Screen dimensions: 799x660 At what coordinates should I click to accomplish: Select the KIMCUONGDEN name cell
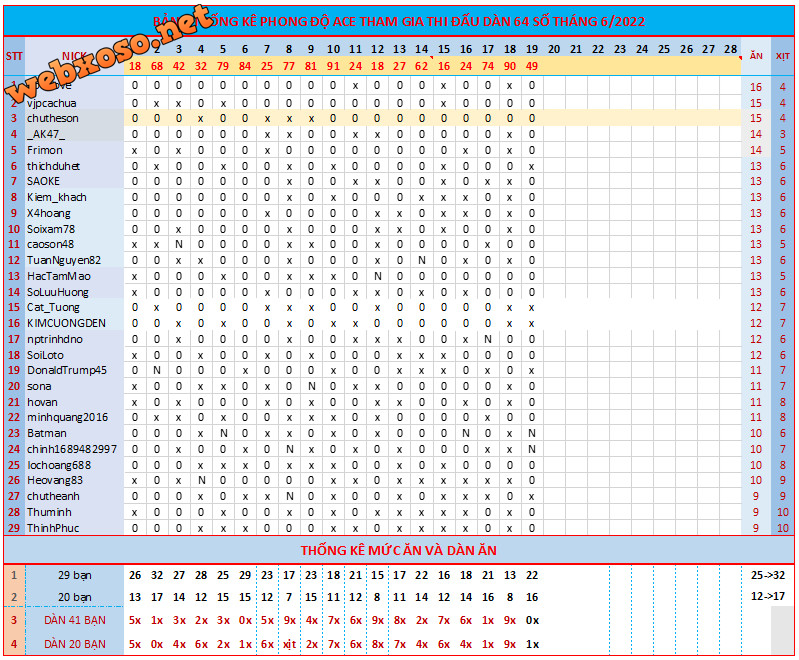[66, 323]
